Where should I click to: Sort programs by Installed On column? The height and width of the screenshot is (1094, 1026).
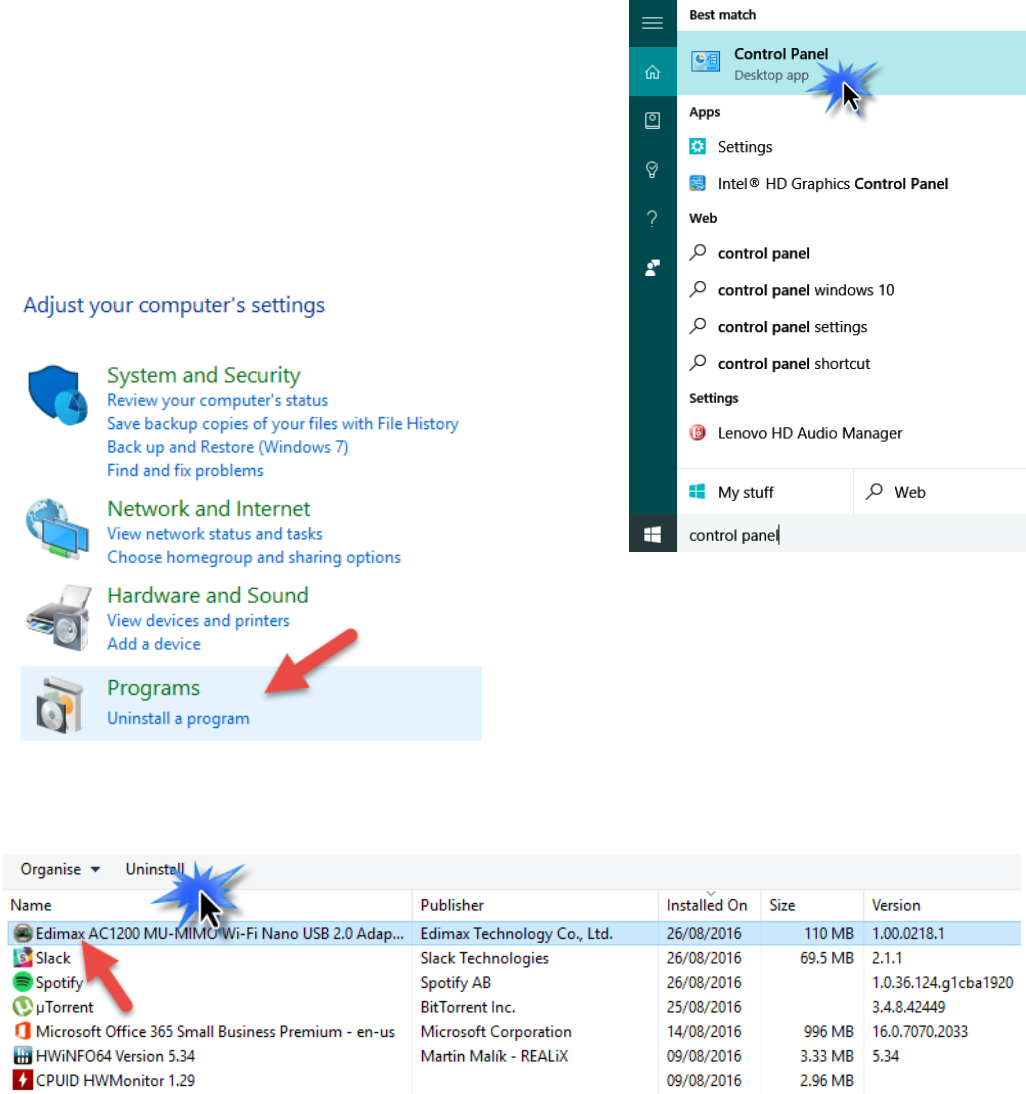(709, 905)
